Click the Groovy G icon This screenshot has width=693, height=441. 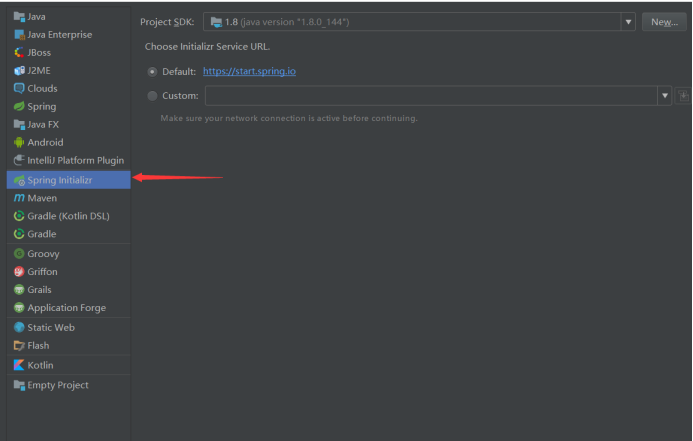[x=19, y=254]
